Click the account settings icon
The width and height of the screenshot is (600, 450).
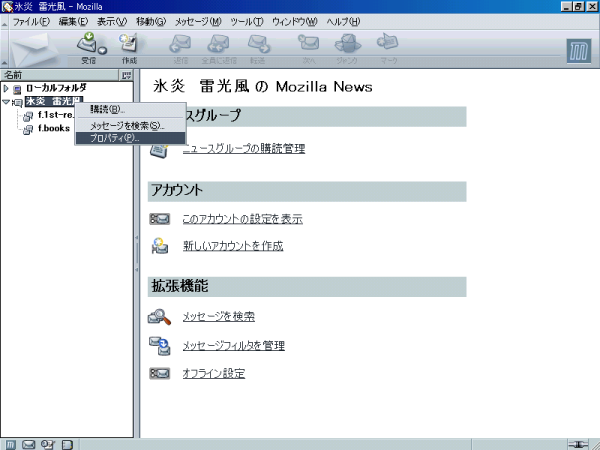click(160, 219)
